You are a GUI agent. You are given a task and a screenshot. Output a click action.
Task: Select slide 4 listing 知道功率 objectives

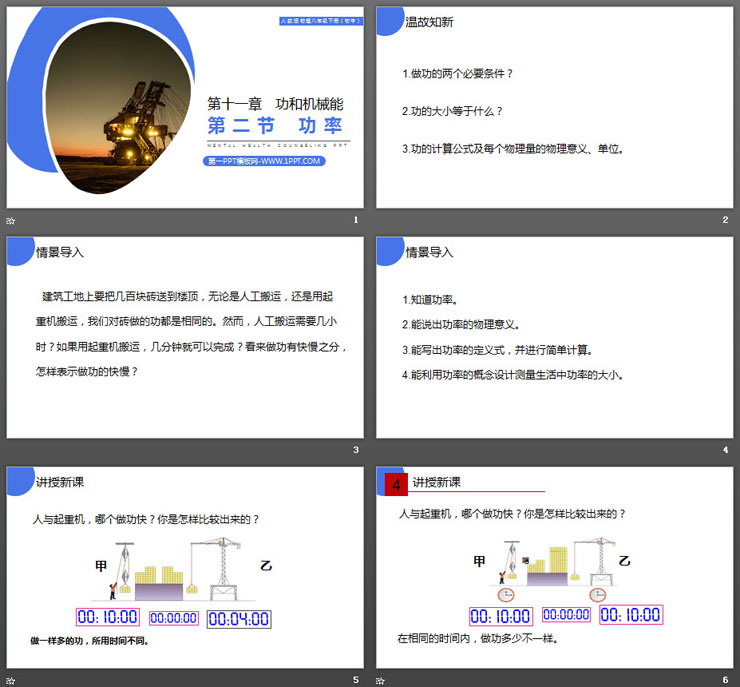(555, 337)
